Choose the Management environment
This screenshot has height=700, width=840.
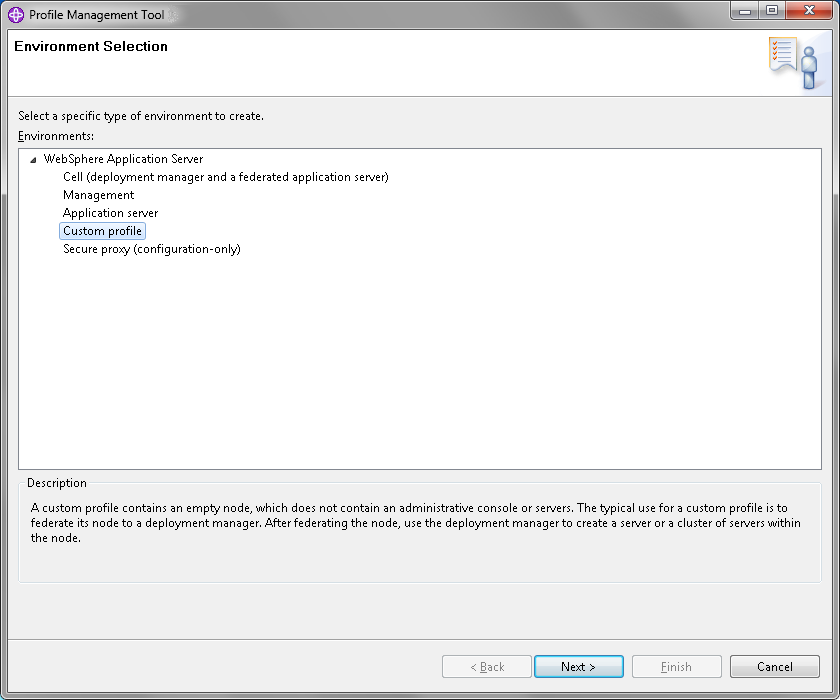coord(99,195)
